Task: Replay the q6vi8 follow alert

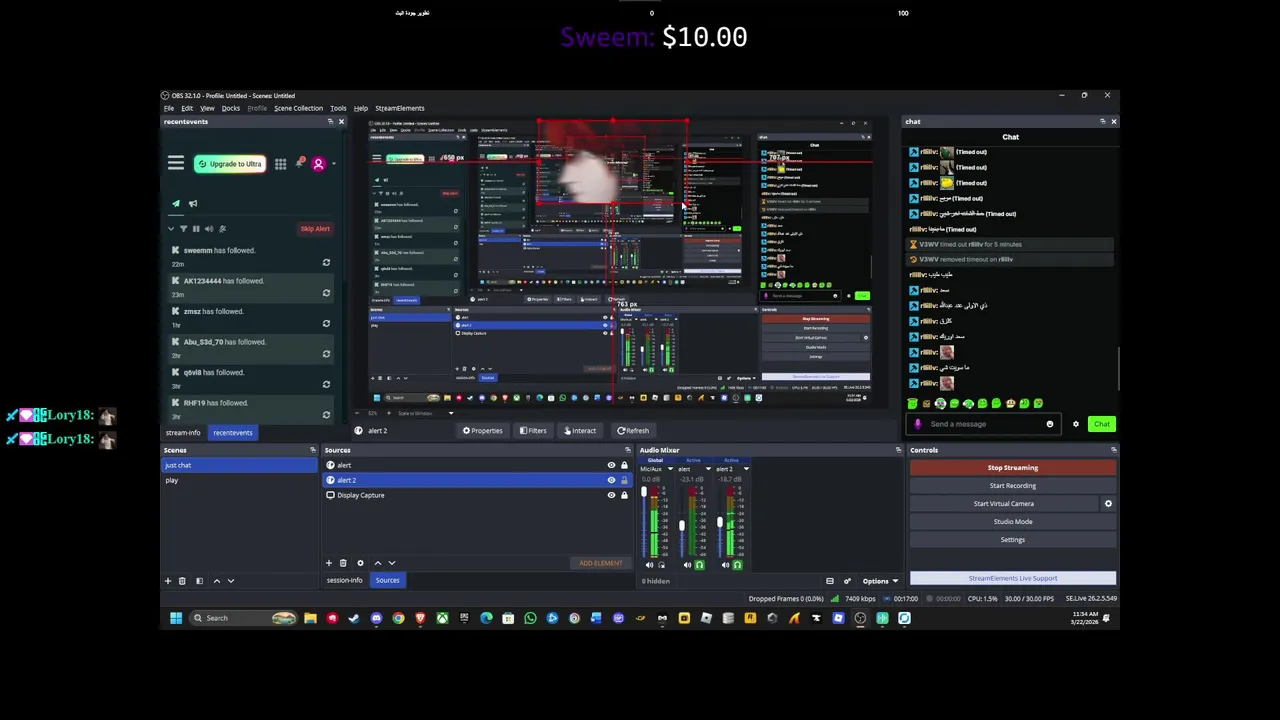Action: coord(326,385)
